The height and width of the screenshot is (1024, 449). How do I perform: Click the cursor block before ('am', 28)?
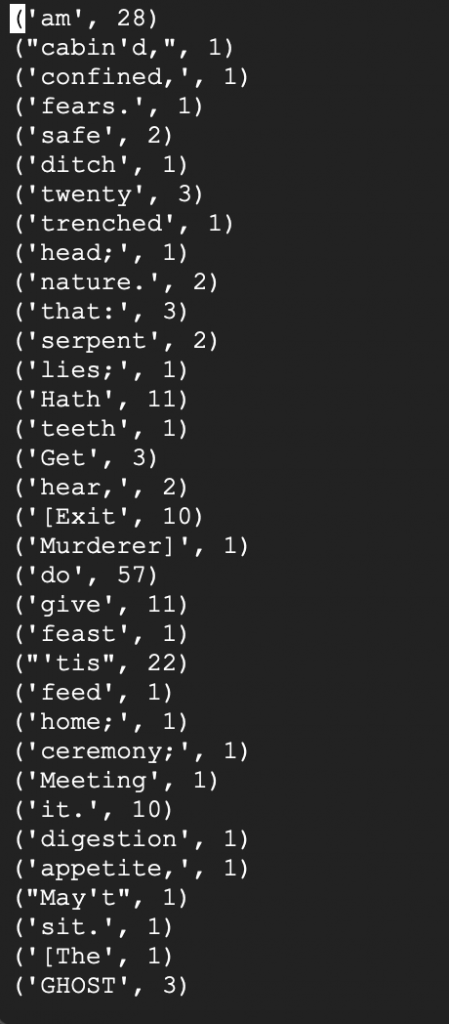(x=18, y=19)
